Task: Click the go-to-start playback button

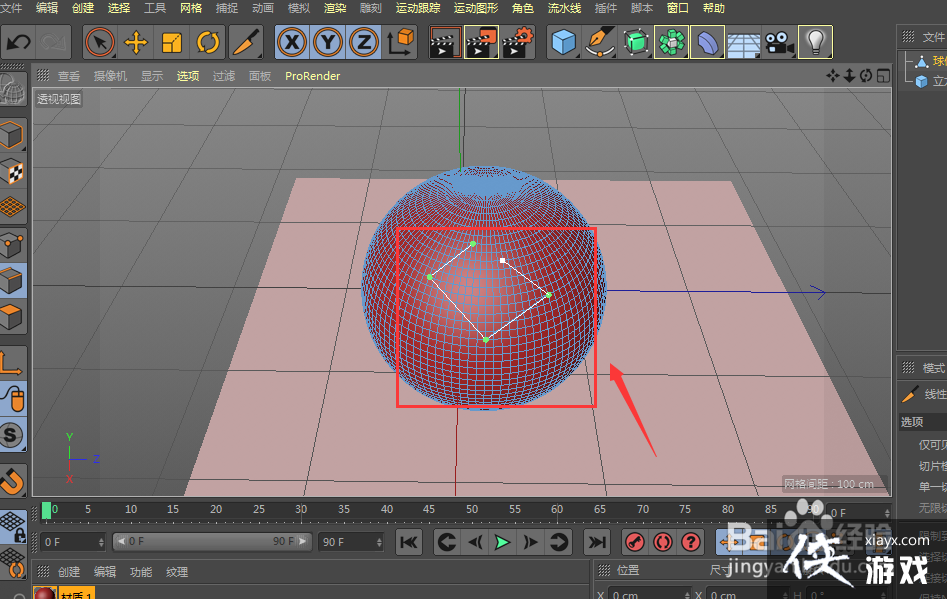Action: pos(408,541)
